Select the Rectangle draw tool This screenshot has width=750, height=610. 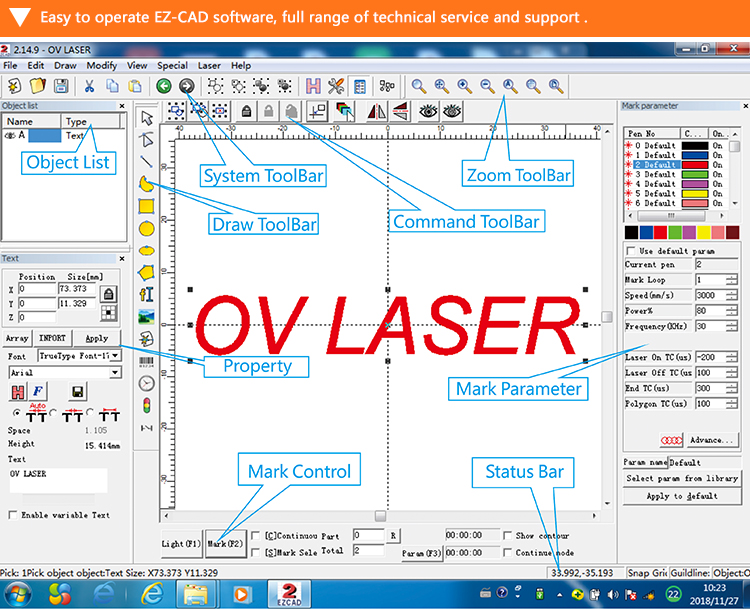146,206
